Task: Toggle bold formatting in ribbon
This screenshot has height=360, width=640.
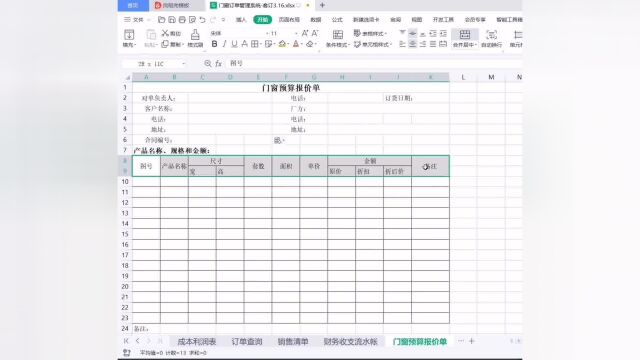Action: [214, 44]
